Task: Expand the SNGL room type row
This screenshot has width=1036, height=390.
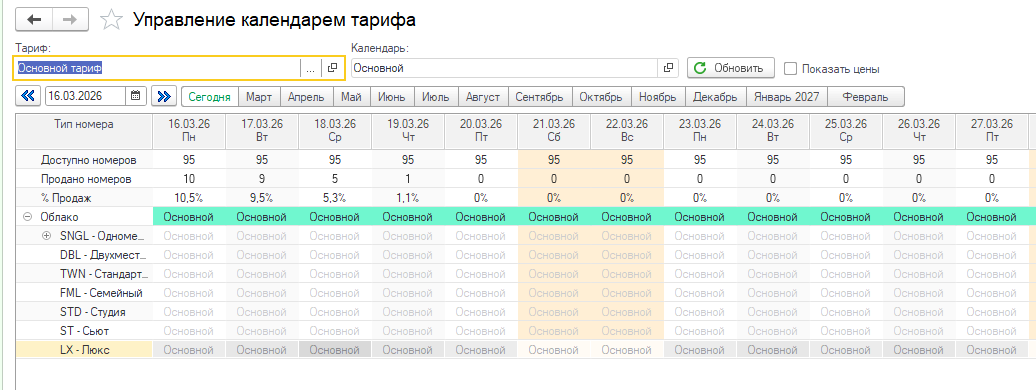Action: 47,235
